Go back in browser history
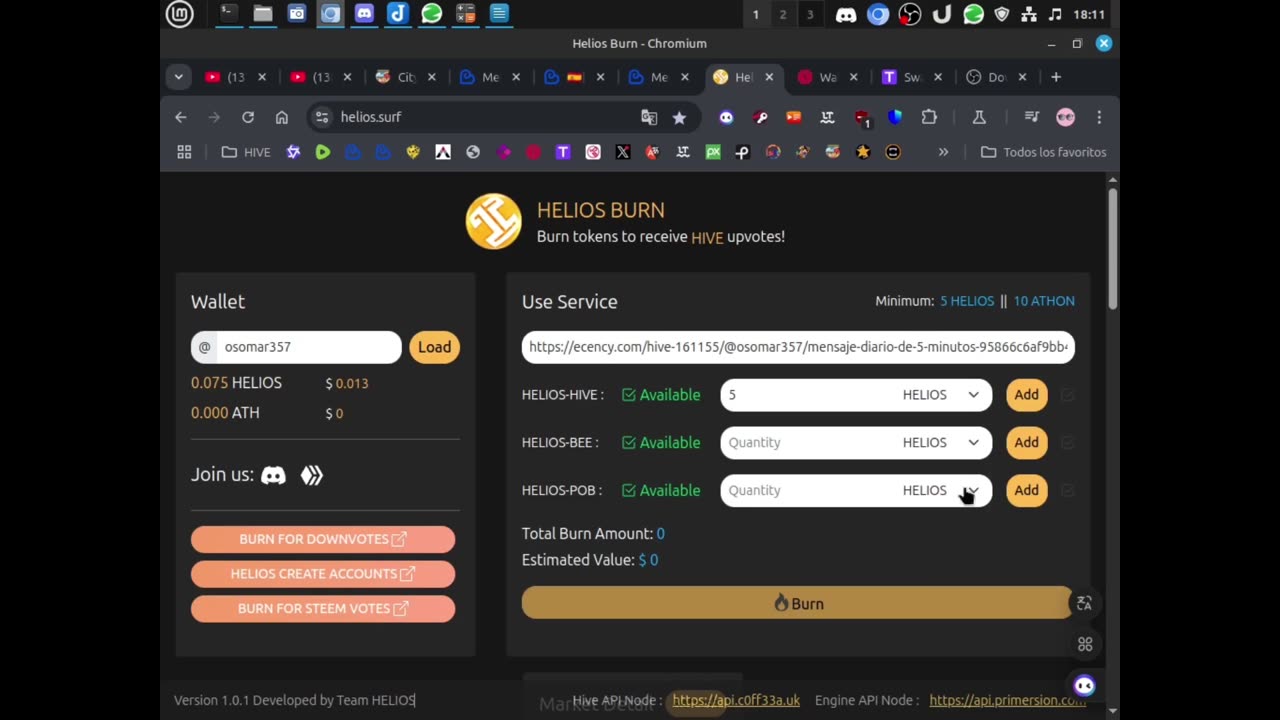The height and width of the screenshot is (720, 1280). tap(181, 117)
